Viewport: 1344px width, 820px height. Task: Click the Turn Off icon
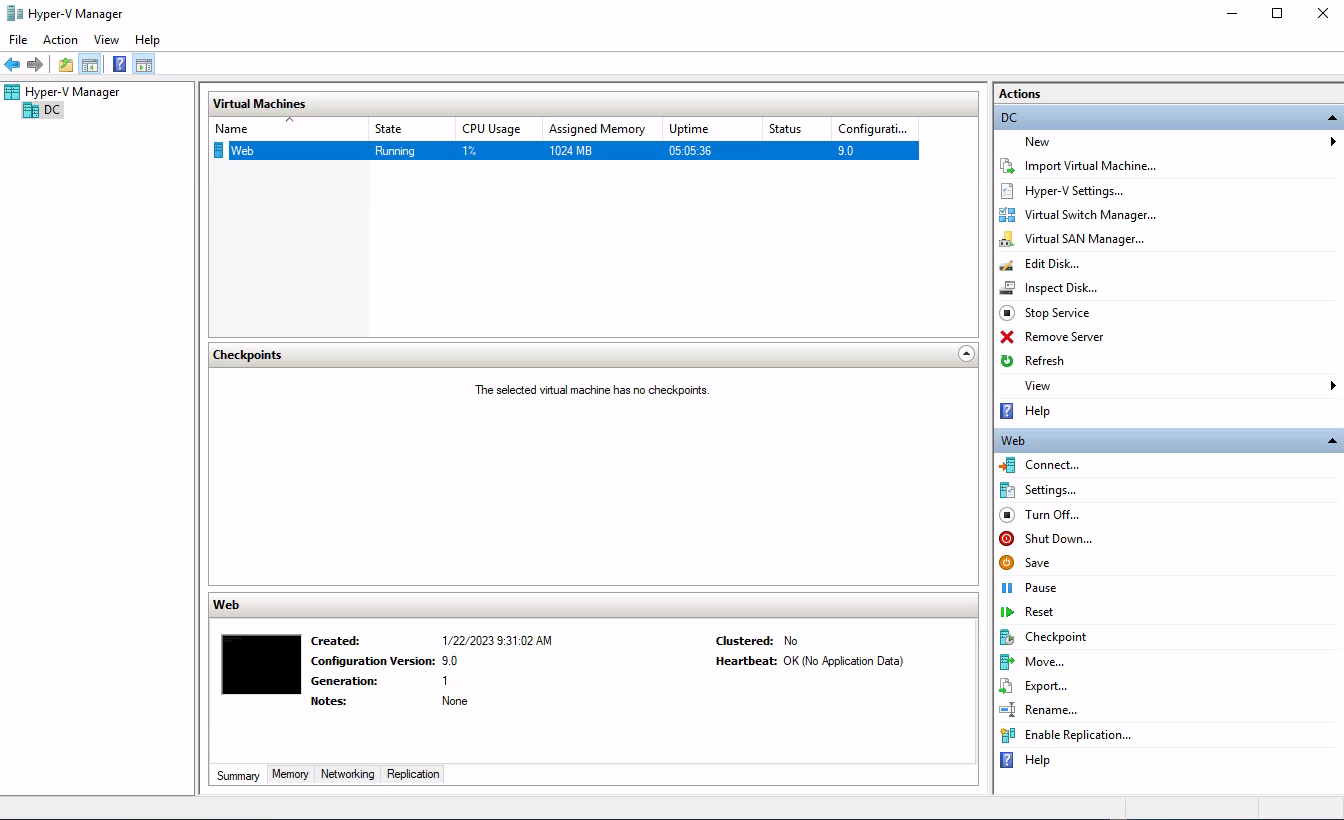[1007, 515]
